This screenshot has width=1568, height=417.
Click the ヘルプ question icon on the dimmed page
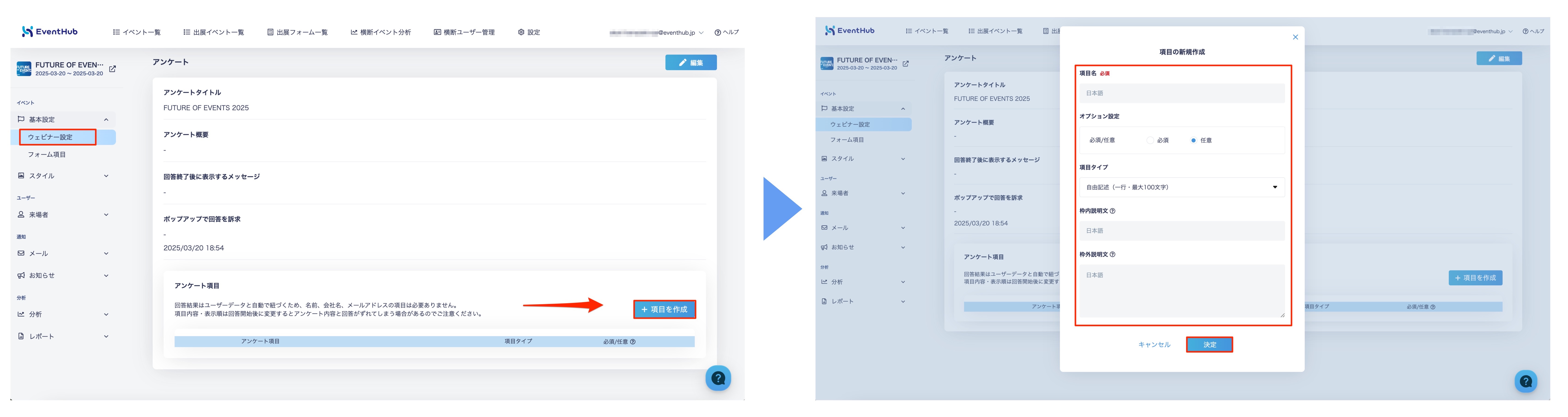[x=1525, y=32]
